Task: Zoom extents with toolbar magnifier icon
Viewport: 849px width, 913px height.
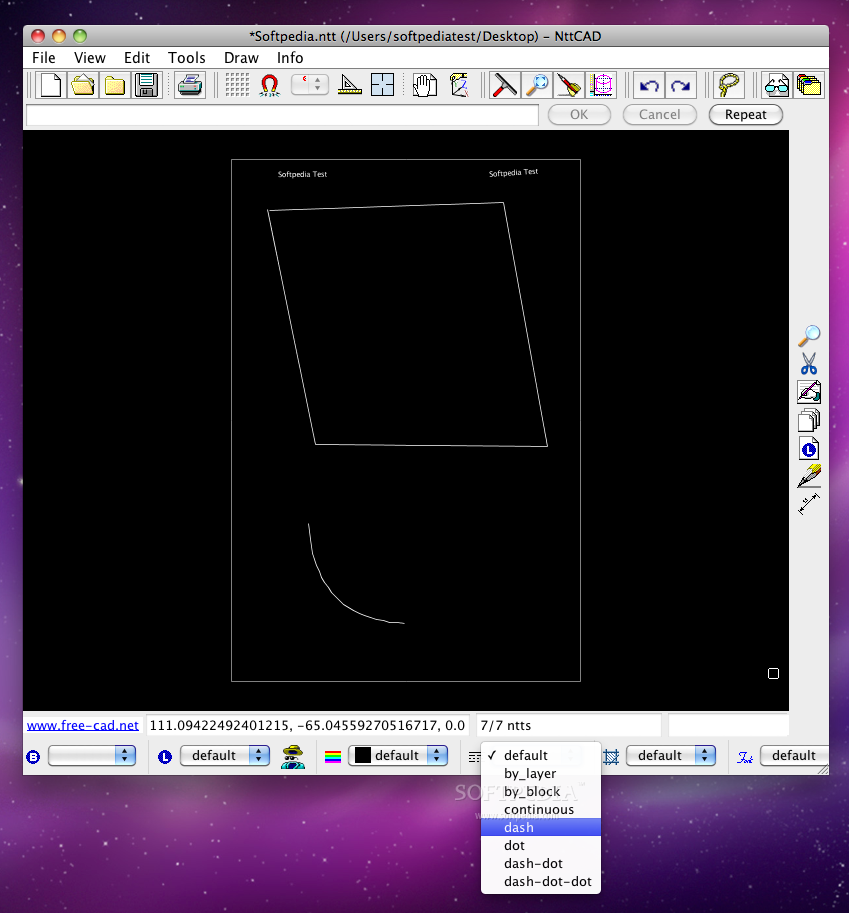Action: pos(536,86)
